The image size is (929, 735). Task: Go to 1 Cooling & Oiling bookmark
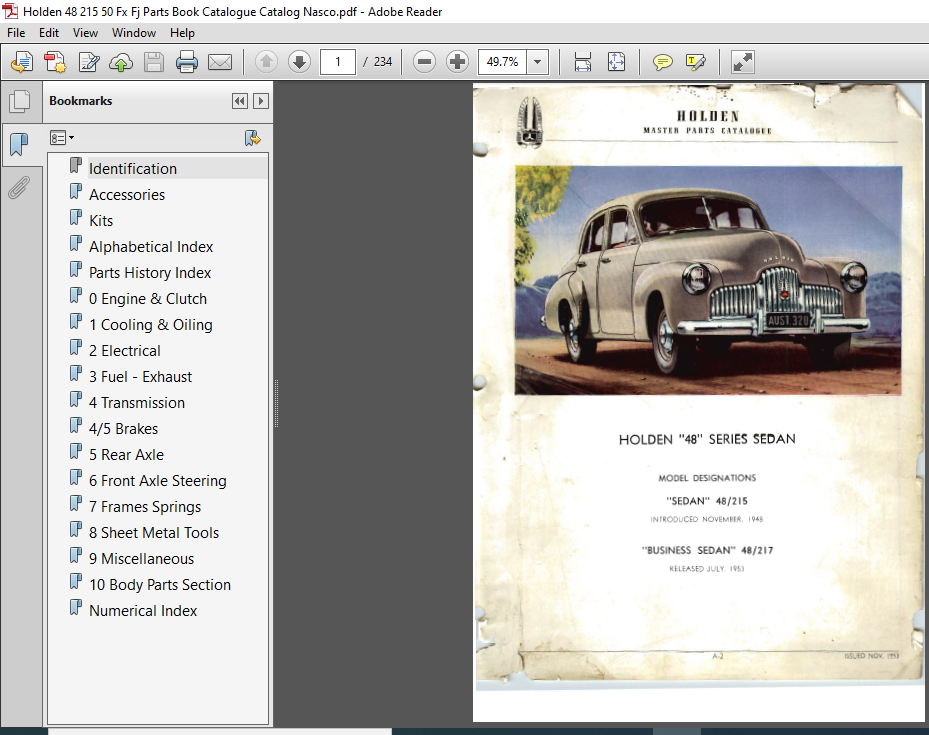point(150,325)
